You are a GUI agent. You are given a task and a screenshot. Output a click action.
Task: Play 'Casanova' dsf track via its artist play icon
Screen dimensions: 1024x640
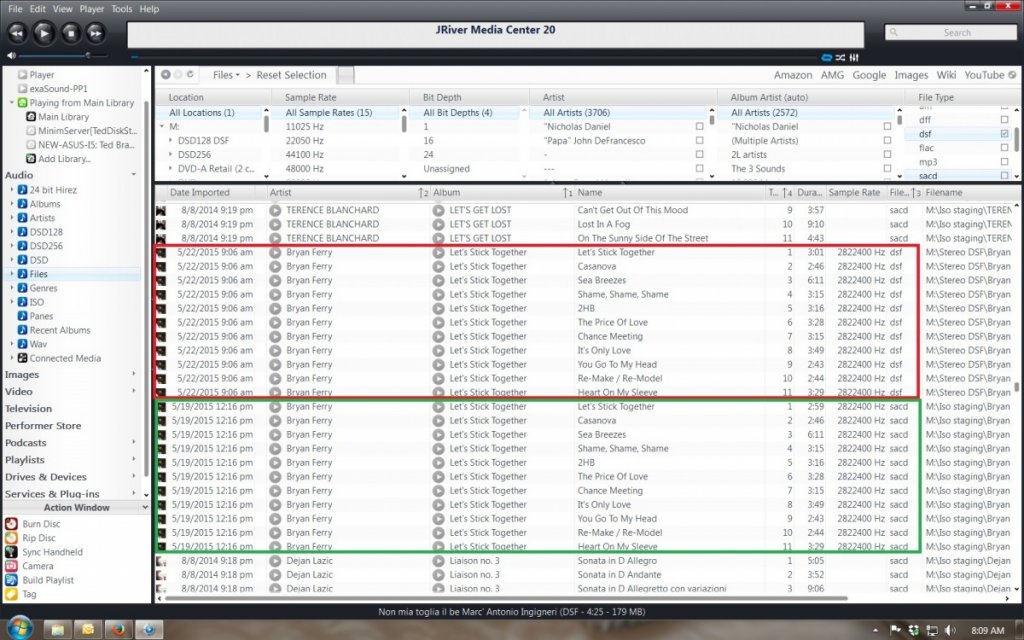click(x=275, y=266)
